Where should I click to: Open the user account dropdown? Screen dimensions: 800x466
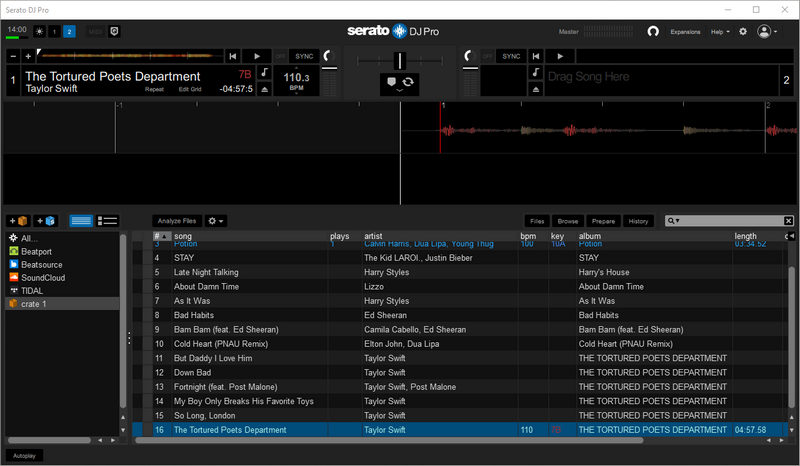(x=767, y=32)
